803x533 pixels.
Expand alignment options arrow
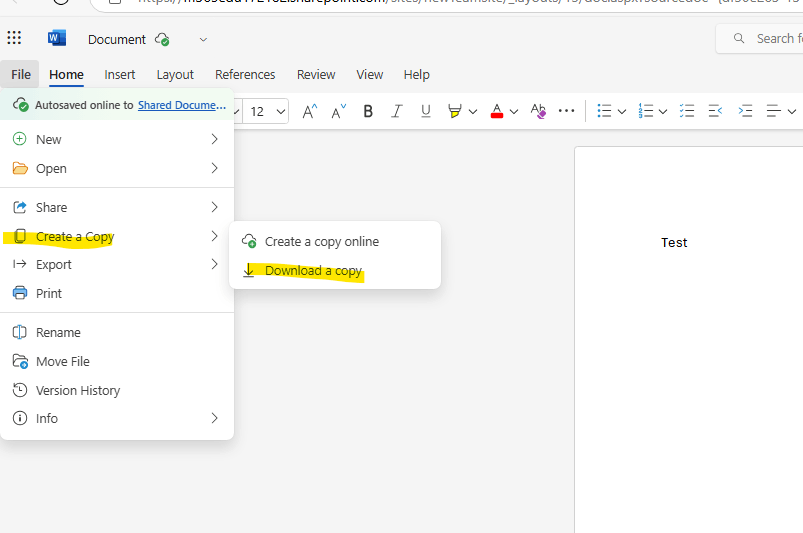pyautogui.click(x=792, y=111)
